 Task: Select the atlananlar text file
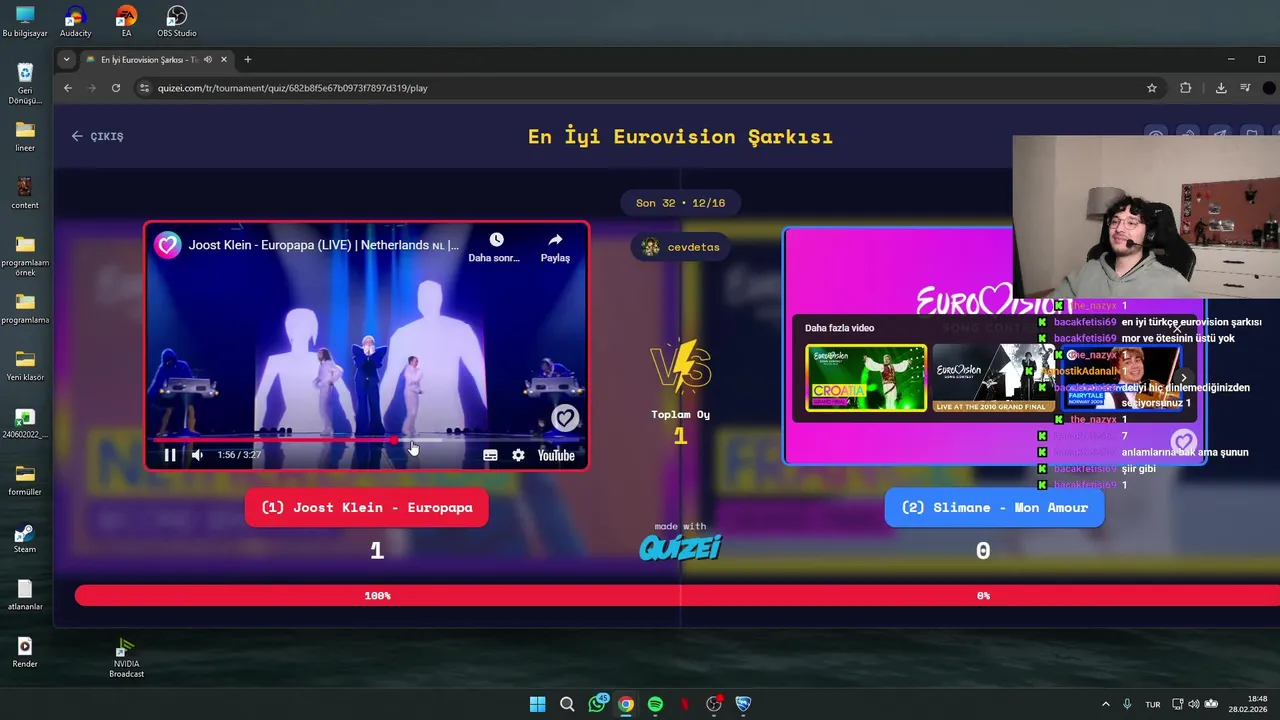[25, 594]
